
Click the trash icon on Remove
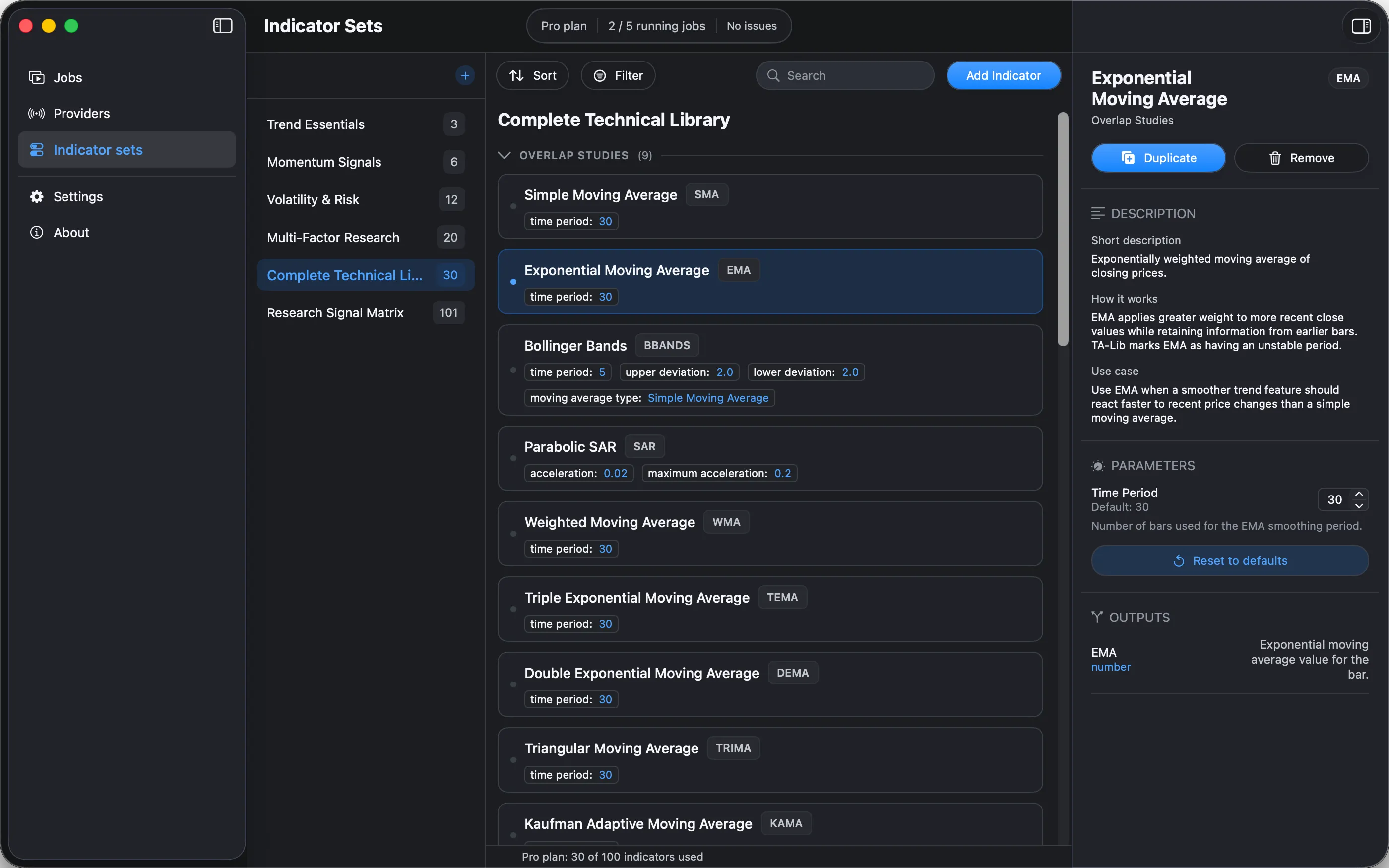[1275, 158]
